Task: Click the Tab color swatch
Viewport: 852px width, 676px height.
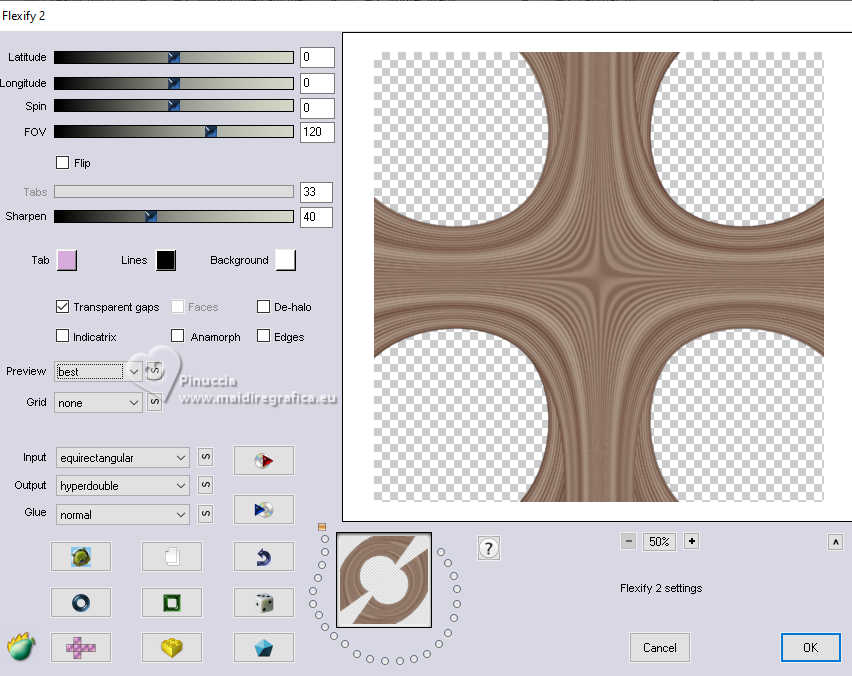Action: (67, 260)
